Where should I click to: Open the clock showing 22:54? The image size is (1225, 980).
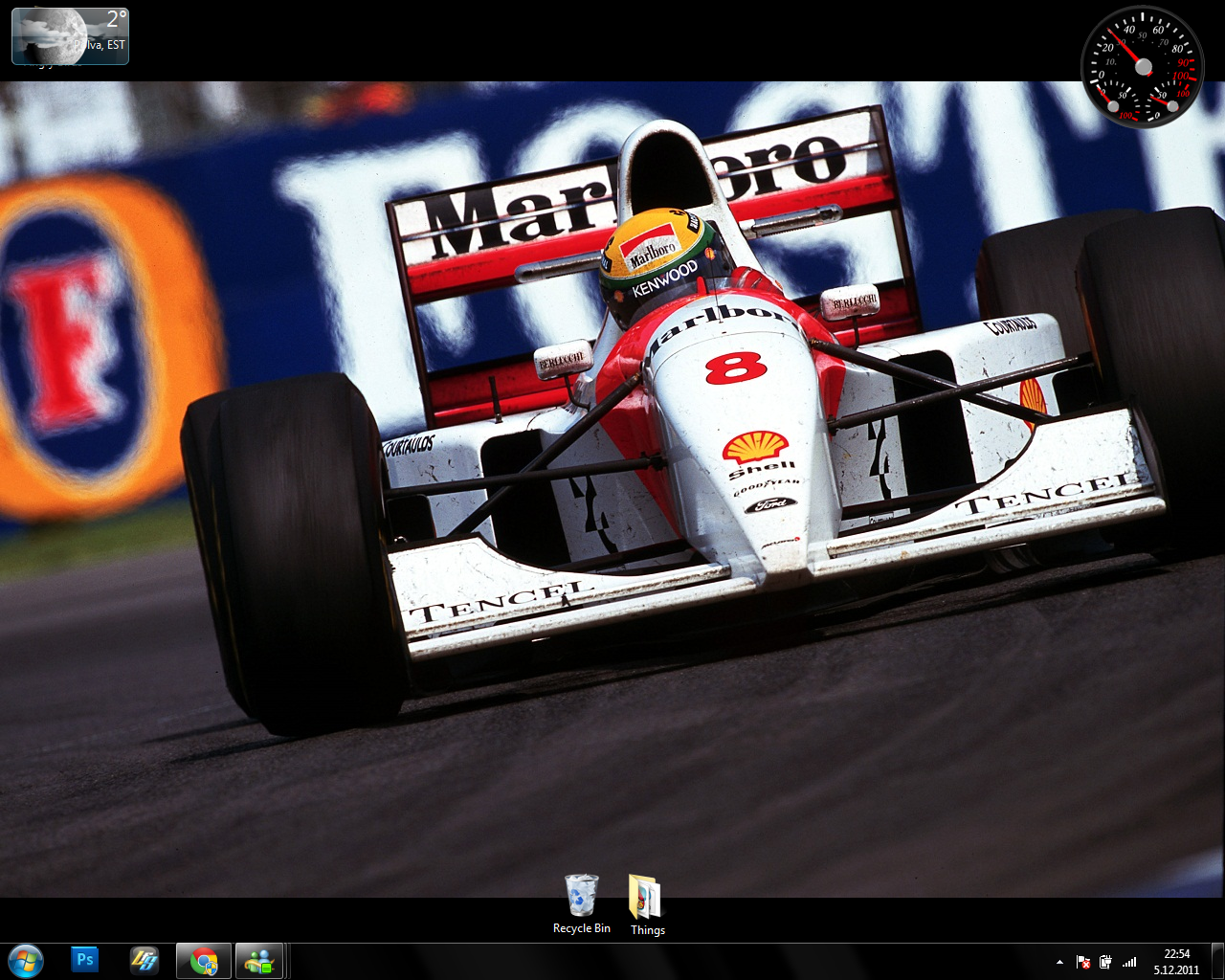click(x=1176, y=962)
